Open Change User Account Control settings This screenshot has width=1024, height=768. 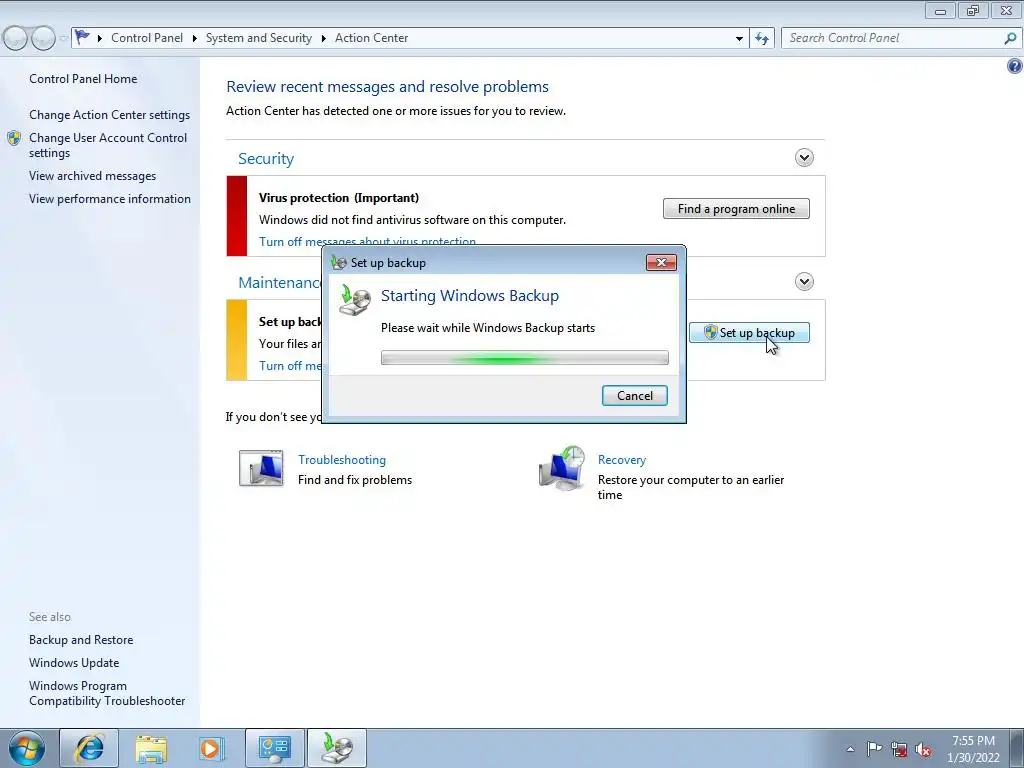108,145
